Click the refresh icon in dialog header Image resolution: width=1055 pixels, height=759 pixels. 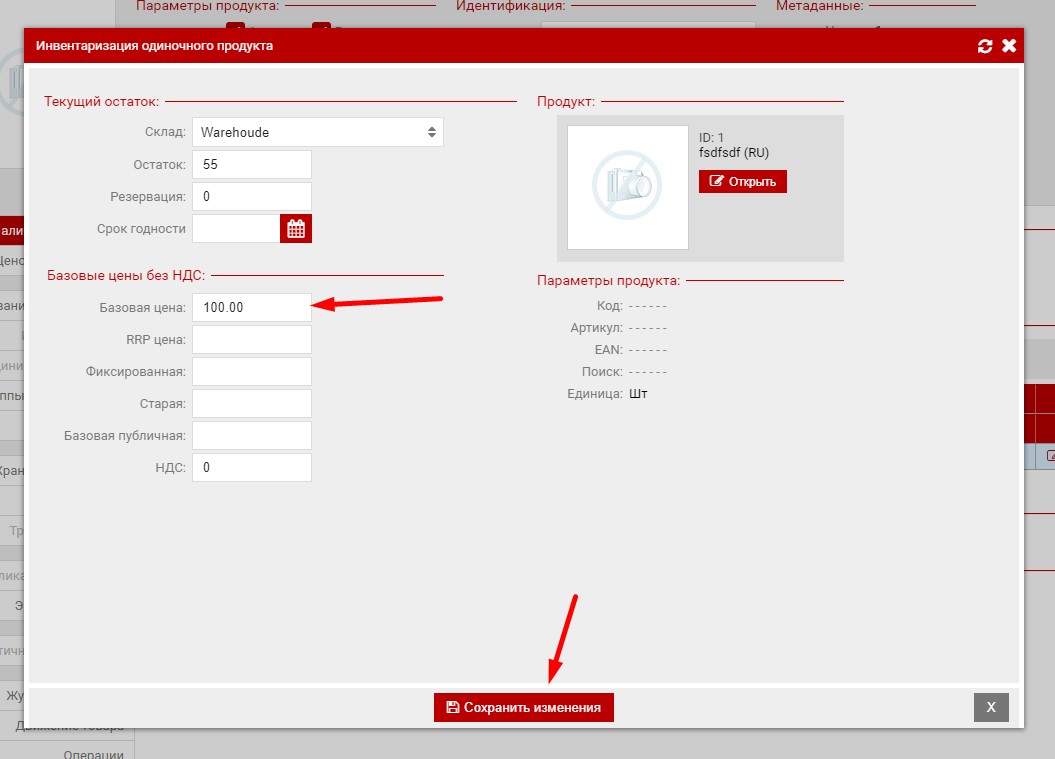pos(985,46)
